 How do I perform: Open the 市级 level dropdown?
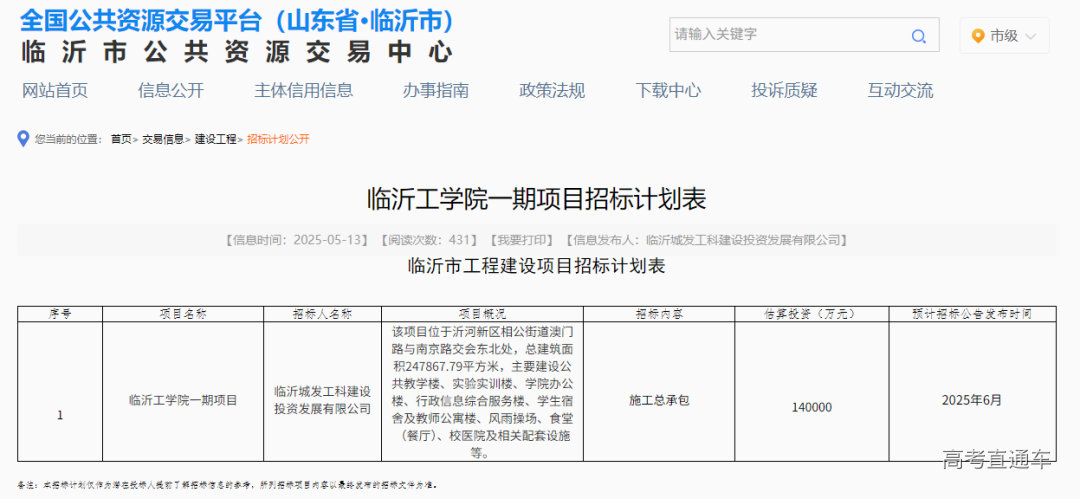tap(1004, 36)
